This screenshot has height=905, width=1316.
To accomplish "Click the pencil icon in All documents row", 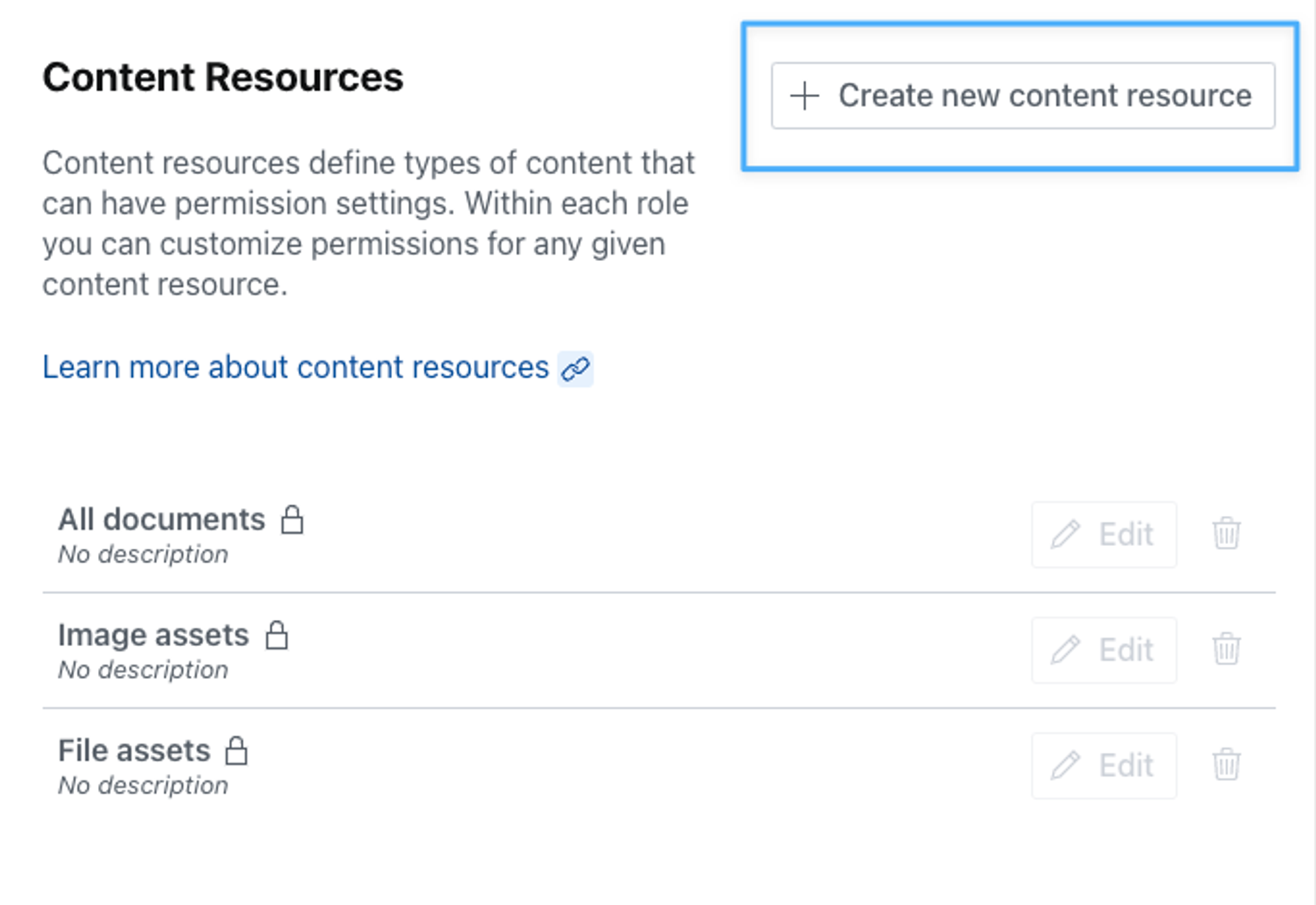I will 1066,534.
